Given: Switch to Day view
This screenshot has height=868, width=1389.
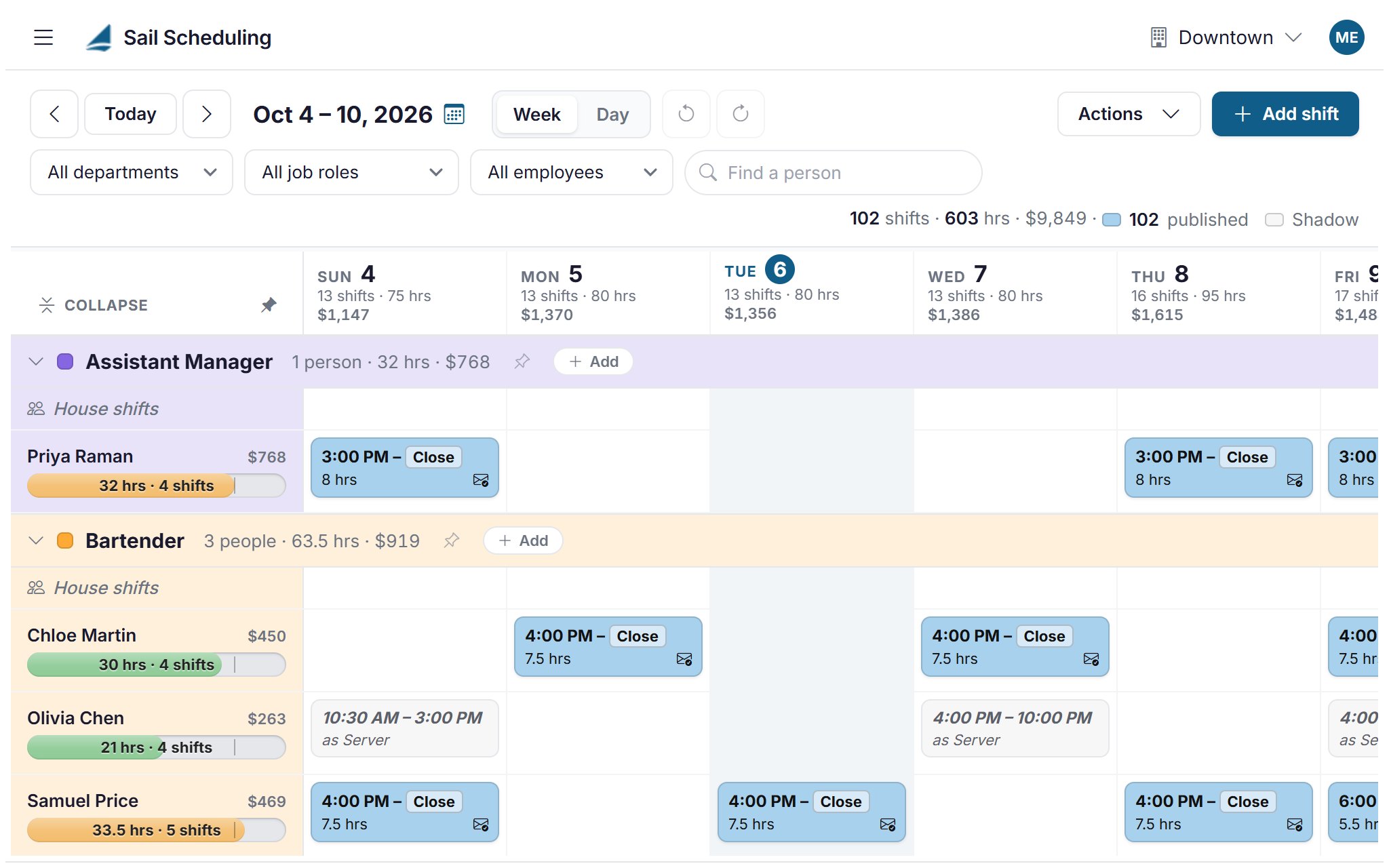Looking at the screenshot, I should click(612, 114).
